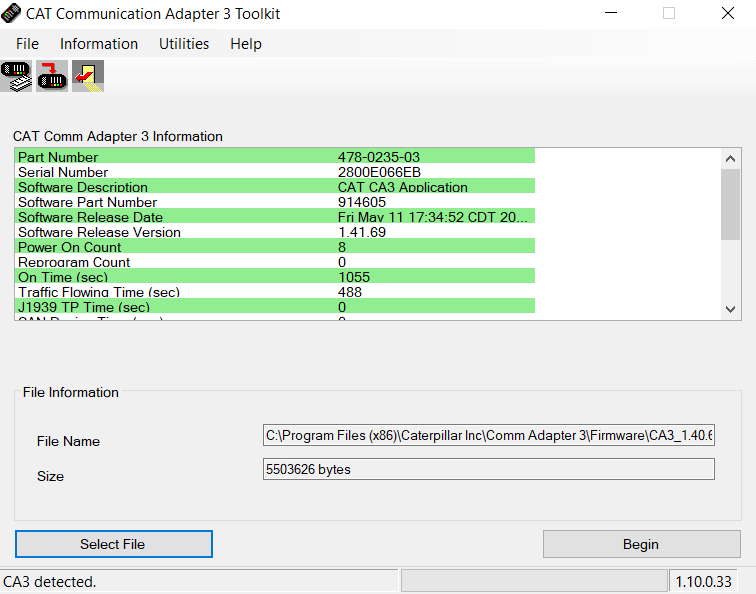Open the Utilities menu
Image resolution: width=756 pixels, height=594 pixels.
click(x=184, y=44)
